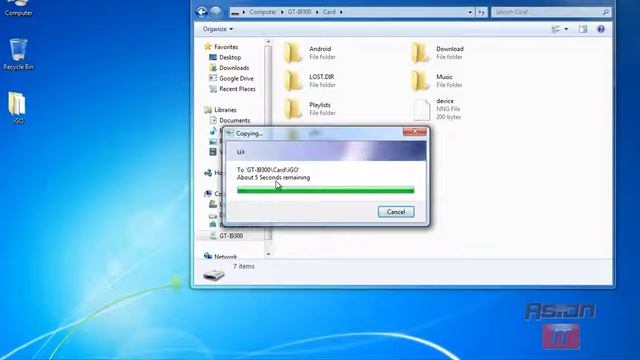This screenshot has height=360, width=640.
Task: Toggle the preview pane icon
Action: pos(583,29)
